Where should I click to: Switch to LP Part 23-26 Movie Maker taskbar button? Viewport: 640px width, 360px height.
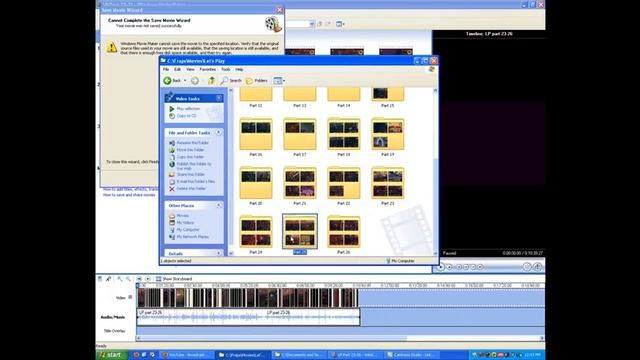[x=356, y=355]
